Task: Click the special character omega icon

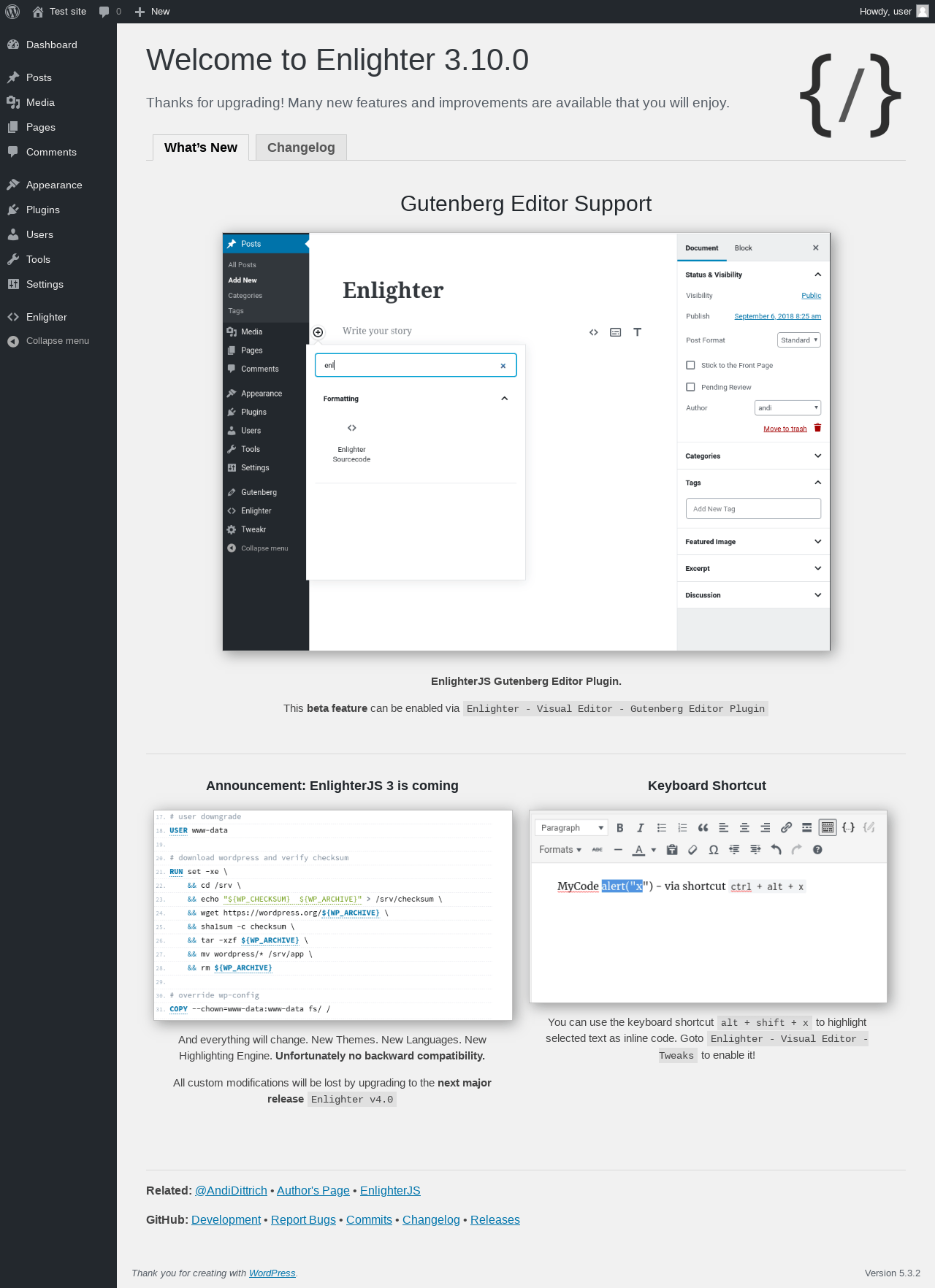Action: [714, 849]
